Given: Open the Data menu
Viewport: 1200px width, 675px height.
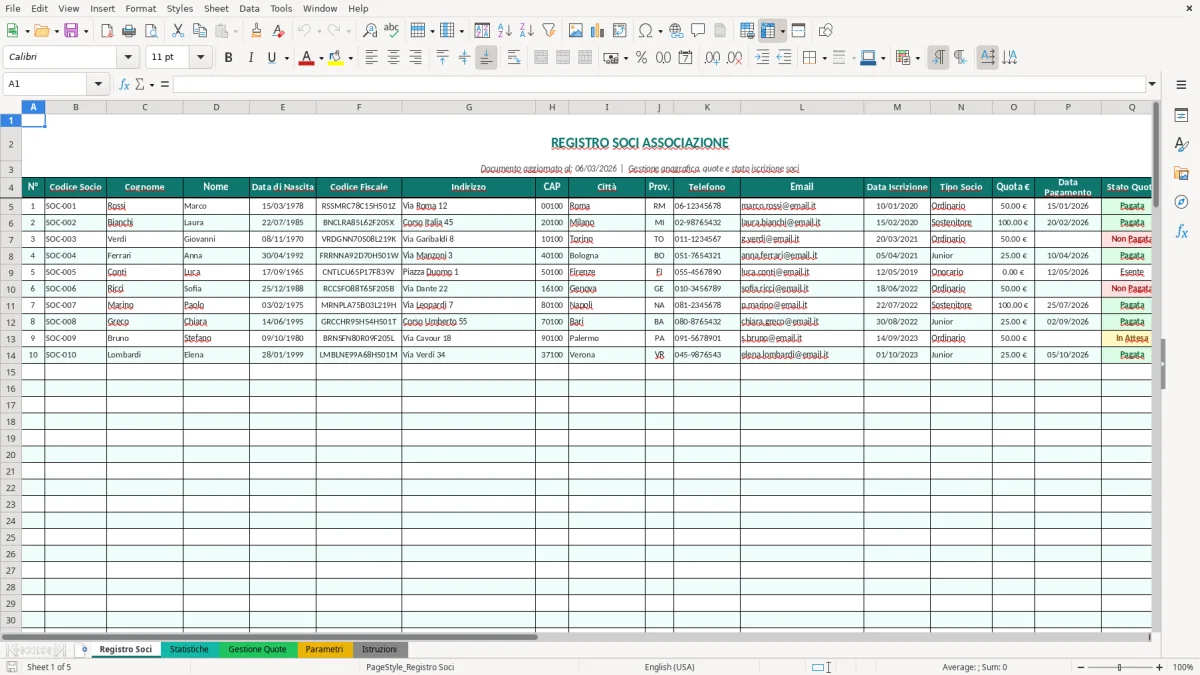Looking at the screenshot, I should tap(249, 8).
